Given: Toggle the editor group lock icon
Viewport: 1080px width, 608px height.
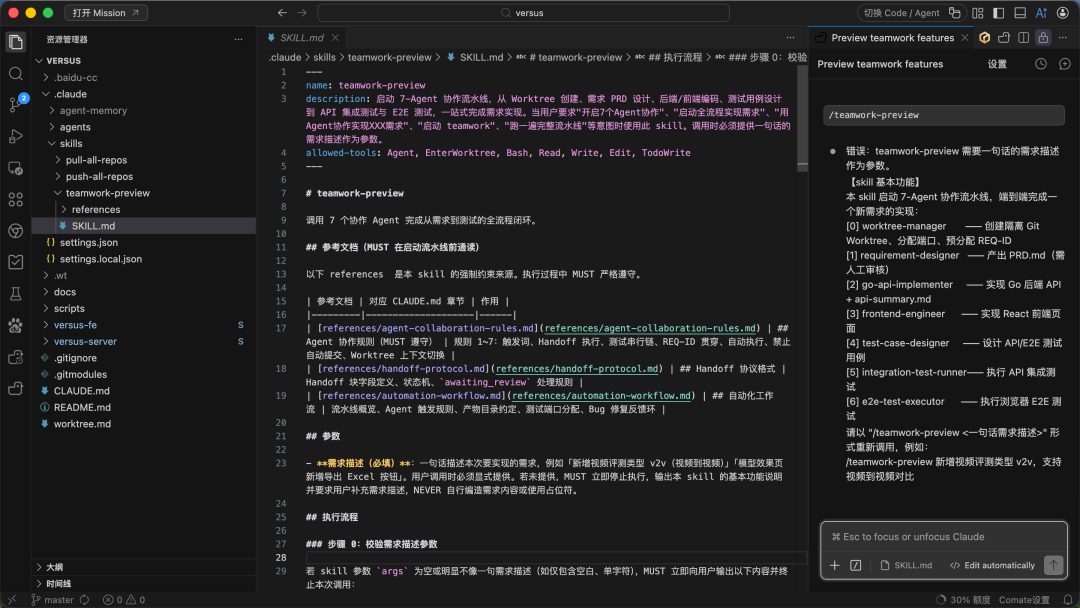Looking at the screenshot, I should point(1043,38).
